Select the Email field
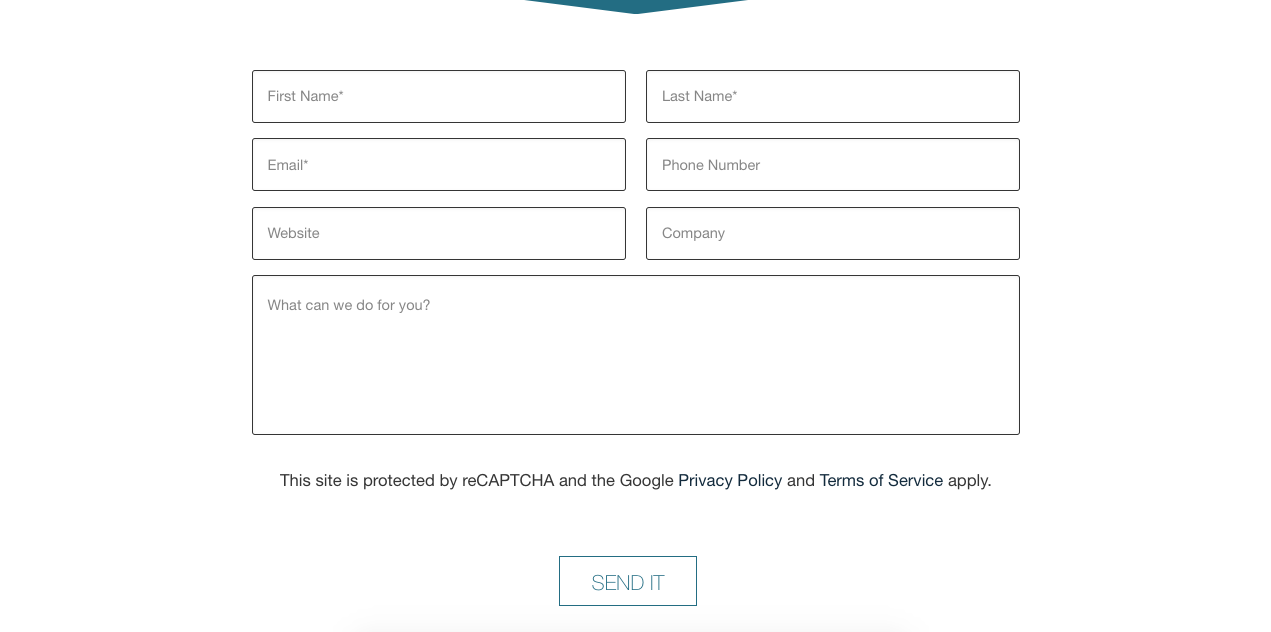 [x=438, y=165]
